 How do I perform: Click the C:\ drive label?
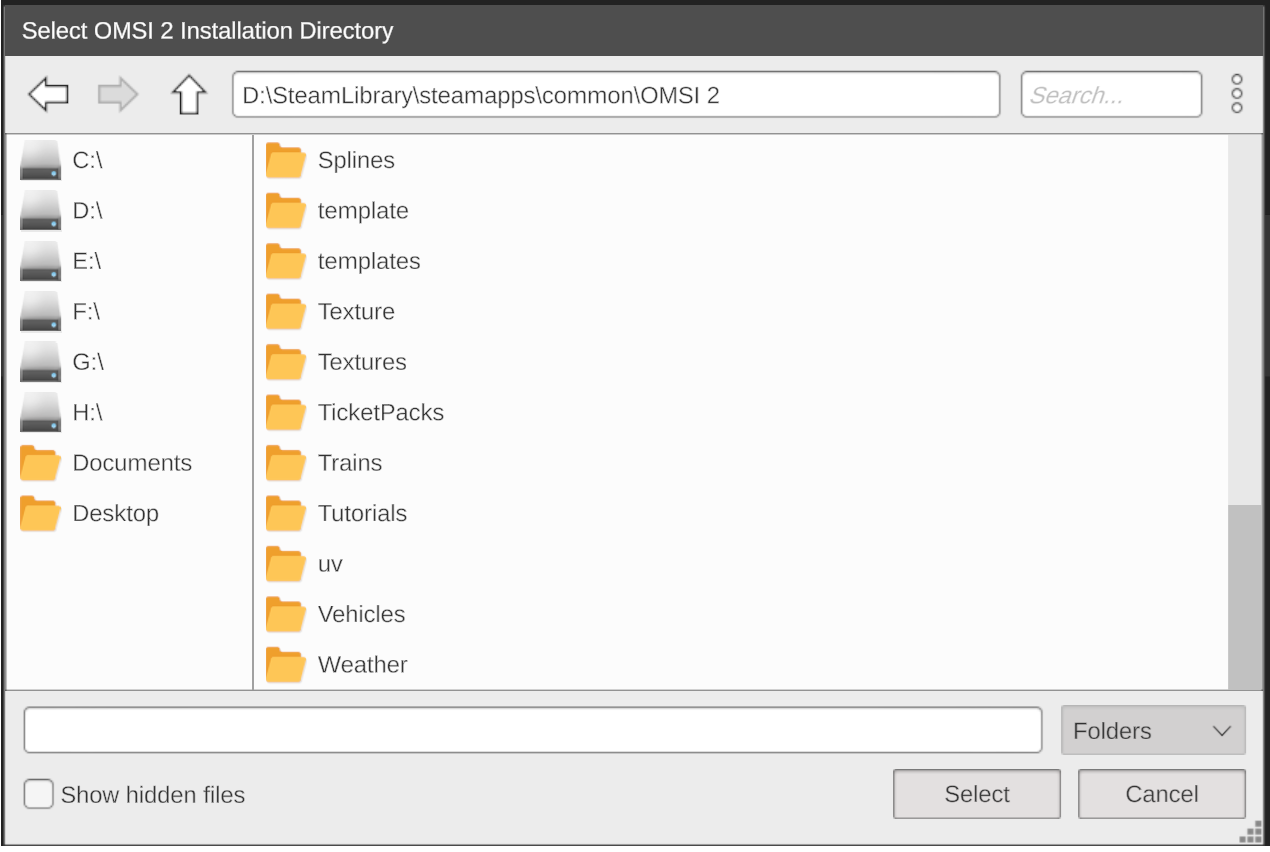tap(88, 160)
